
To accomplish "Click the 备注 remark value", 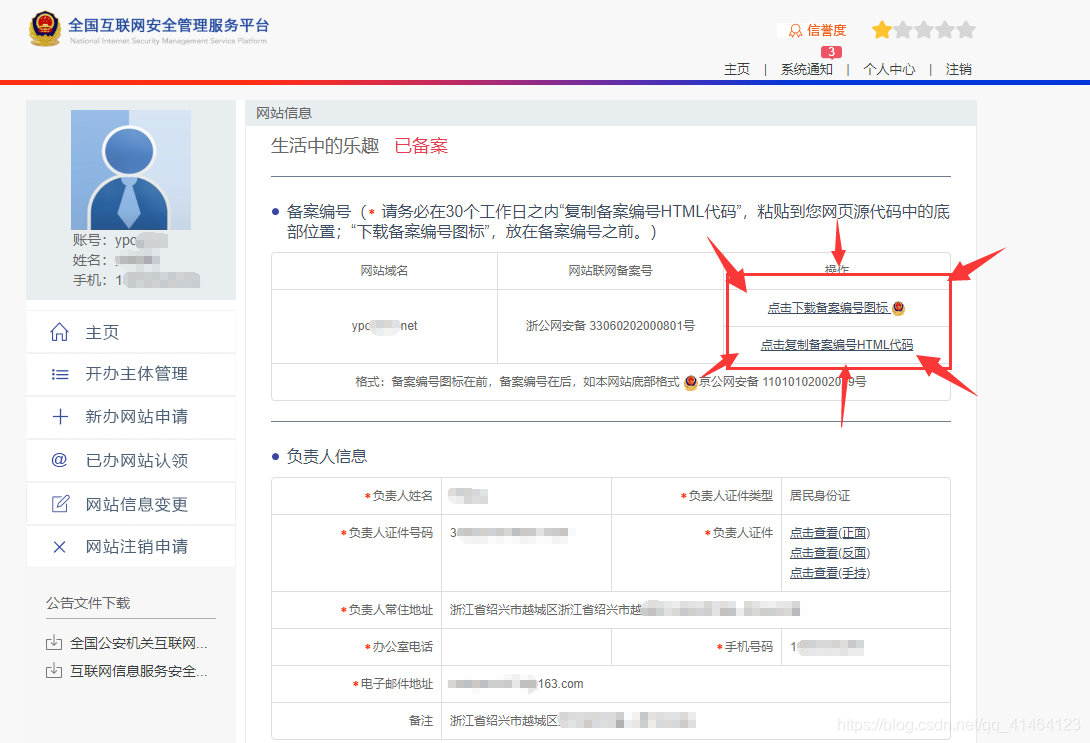I will (x=572, y=721).
